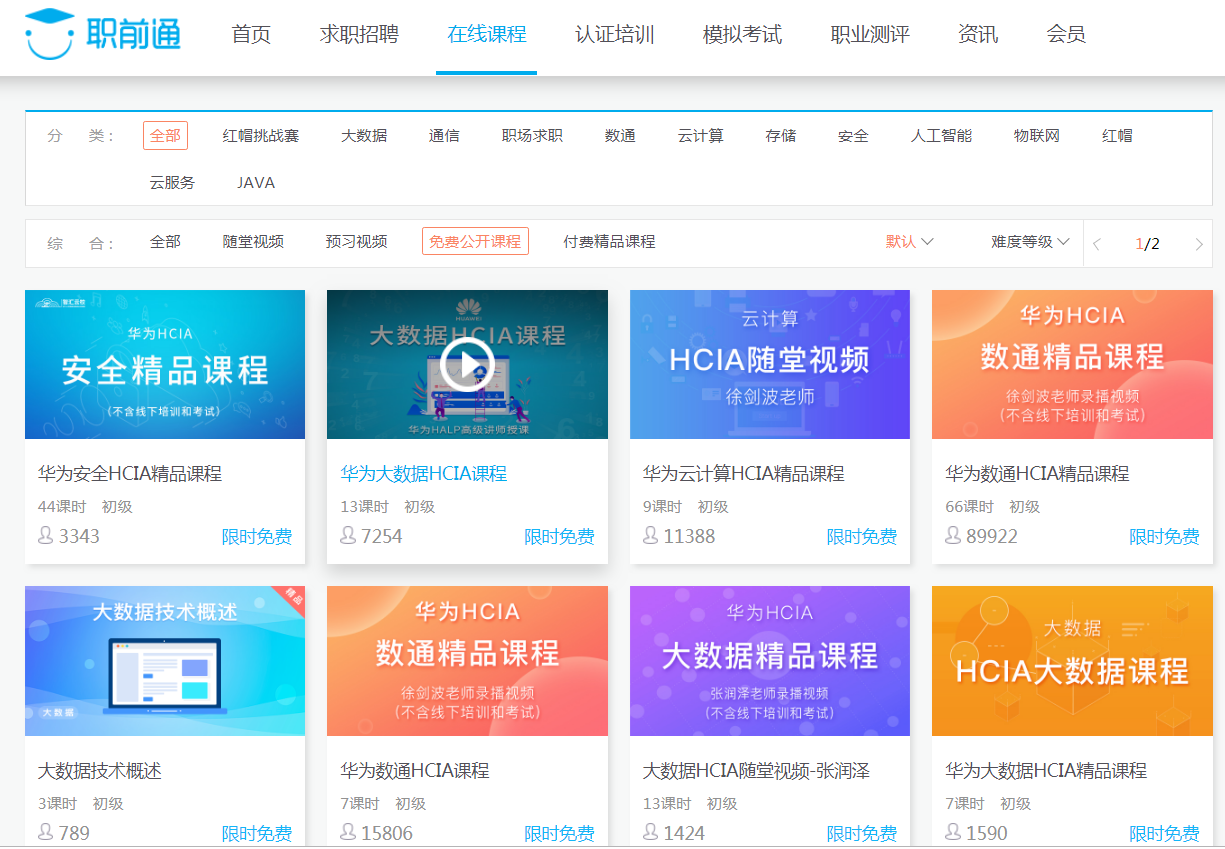This screenshot has height=849, width=1225.
Task: Filter by 红帽挑战赛 category
Action: [261, 136]
